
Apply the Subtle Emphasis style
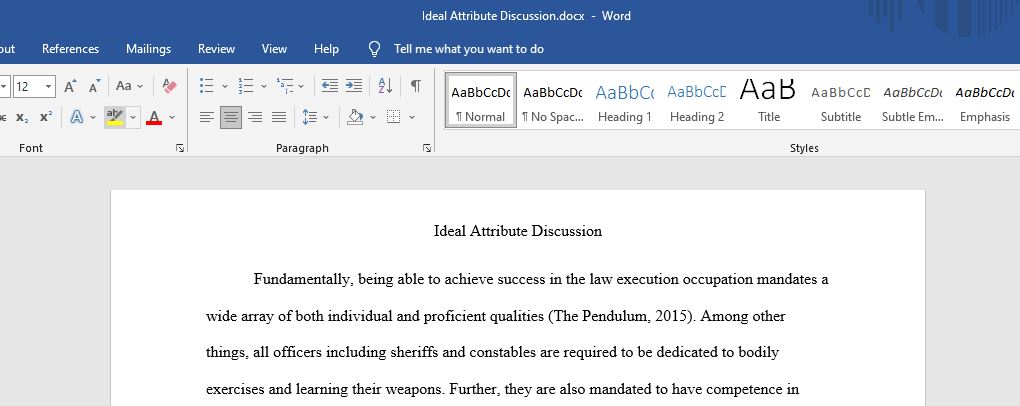912,100
